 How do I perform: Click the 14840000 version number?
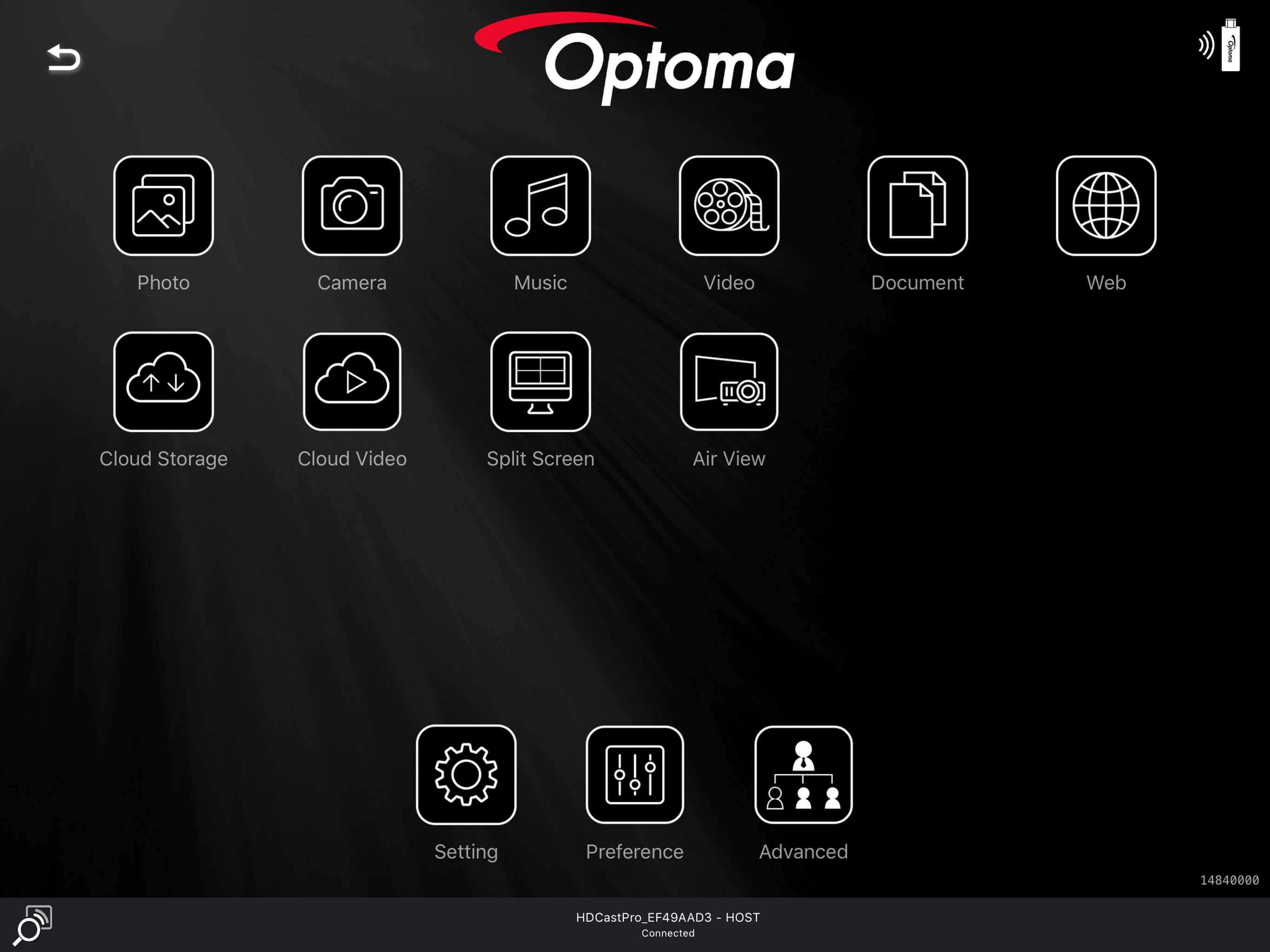point(1229,880)
